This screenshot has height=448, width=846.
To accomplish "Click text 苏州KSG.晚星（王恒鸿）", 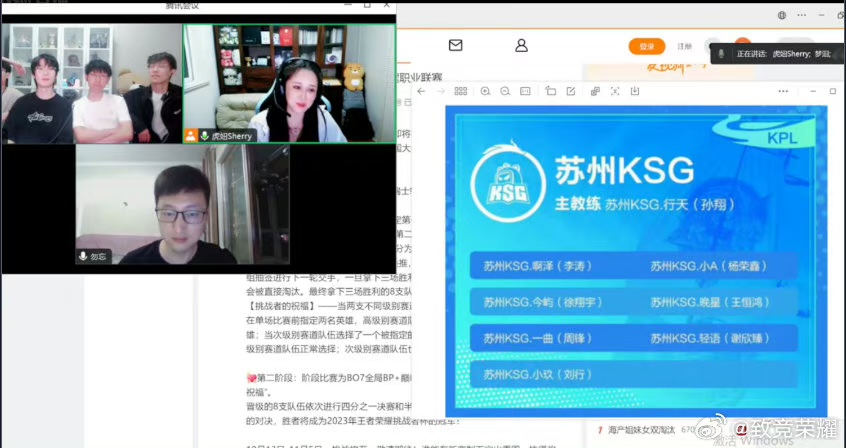I will [x=710, y=302].
